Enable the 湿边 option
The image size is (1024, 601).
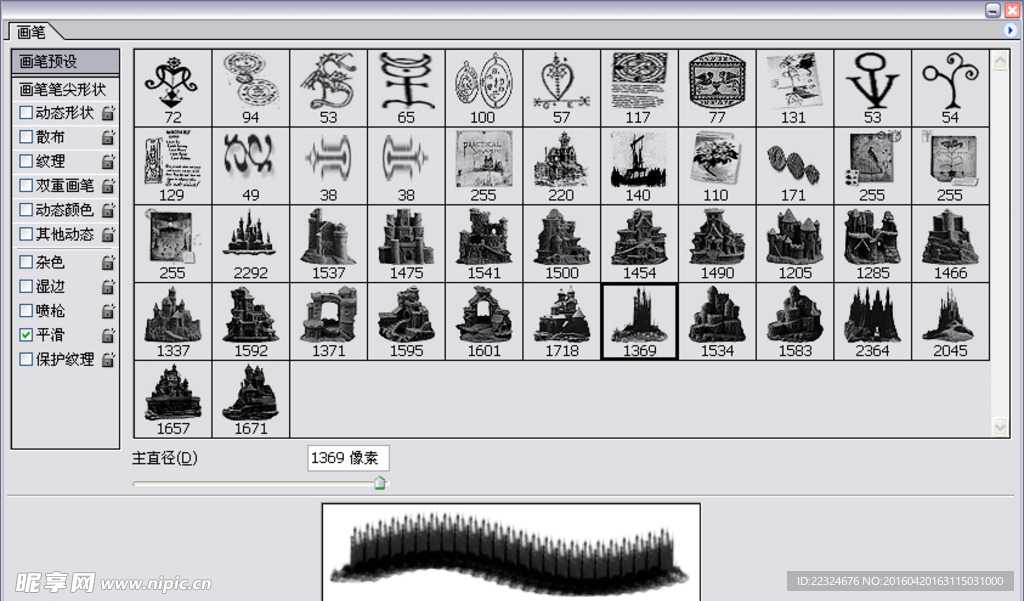pyautogui.click(x=27, y=287)
